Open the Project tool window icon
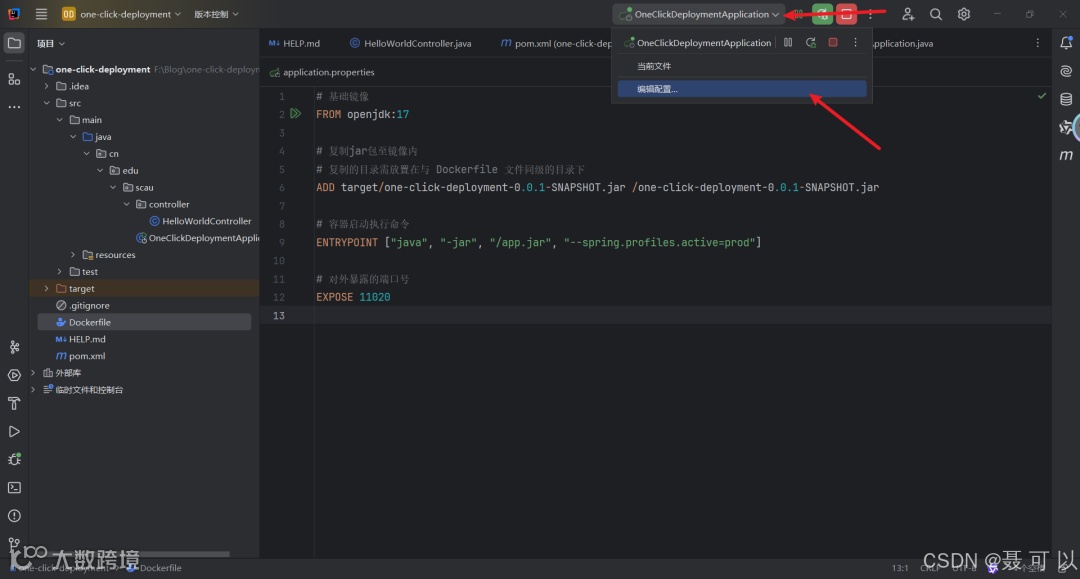 tap(14, 43)
